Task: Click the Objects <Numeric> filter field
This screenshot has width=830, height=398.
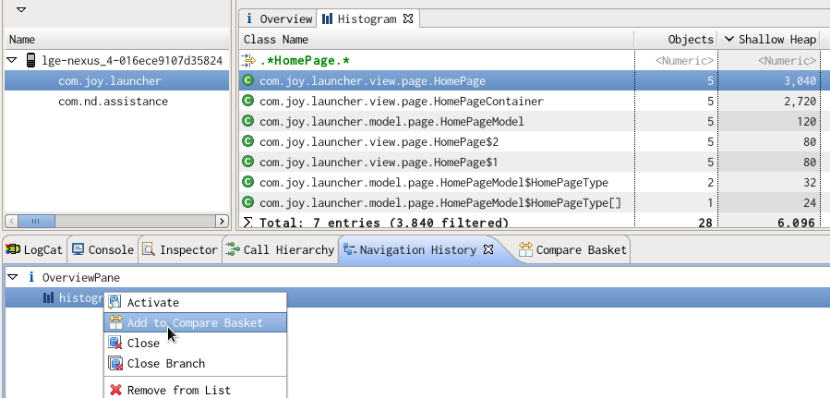Action: (676, 61)
